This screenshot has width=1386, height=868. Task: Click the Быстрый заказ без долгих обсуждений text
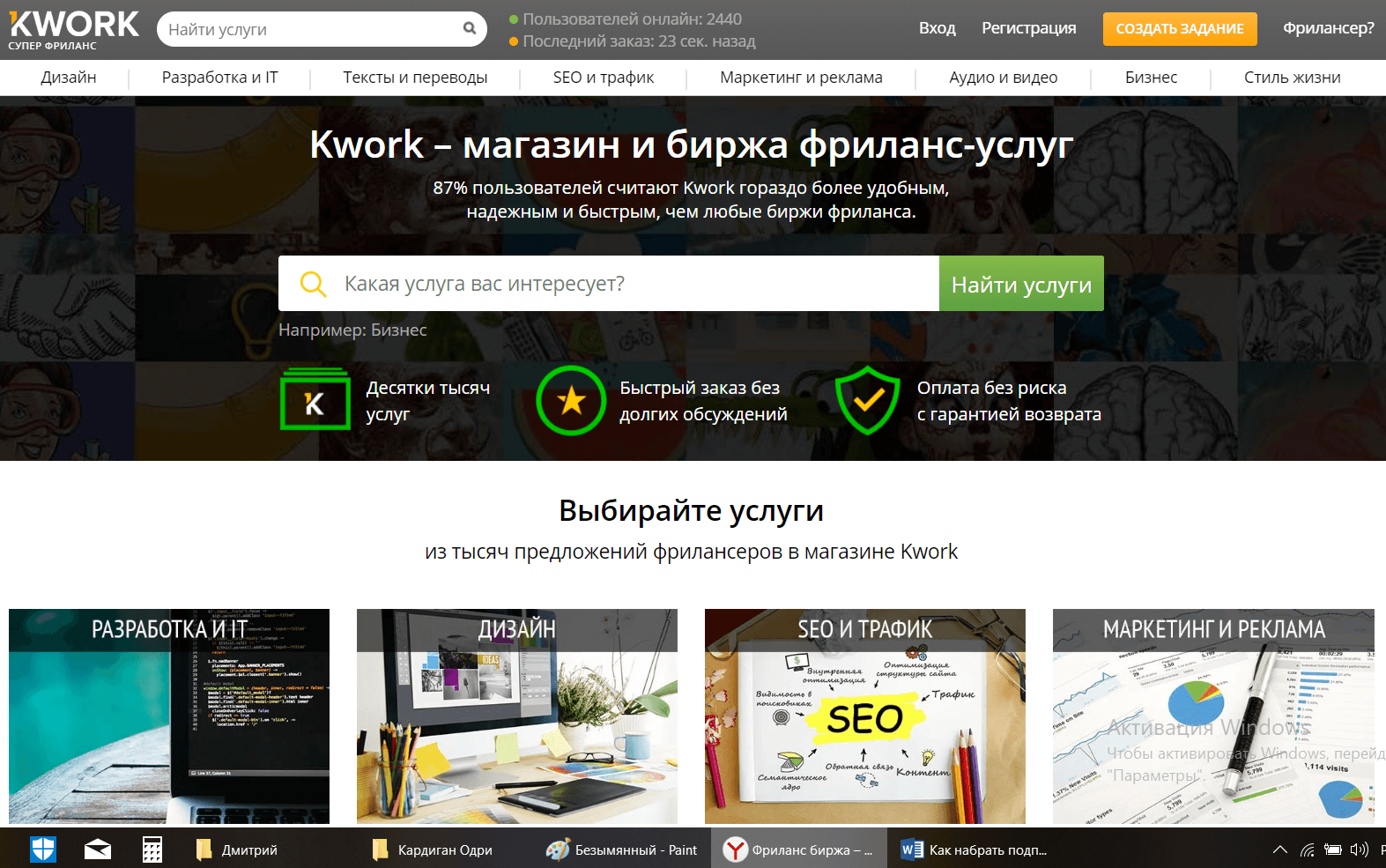(703, 401)
